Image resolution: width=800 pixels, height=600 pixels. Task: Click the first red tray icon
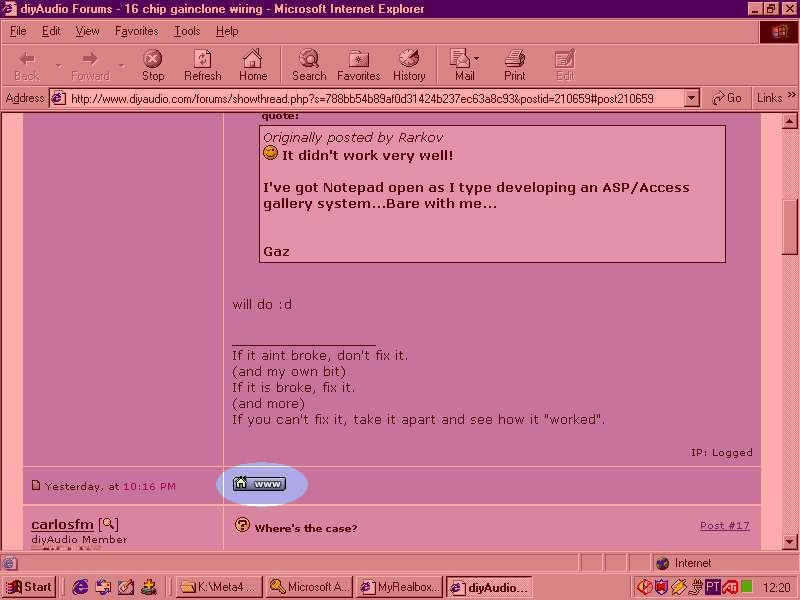point(644,587)
